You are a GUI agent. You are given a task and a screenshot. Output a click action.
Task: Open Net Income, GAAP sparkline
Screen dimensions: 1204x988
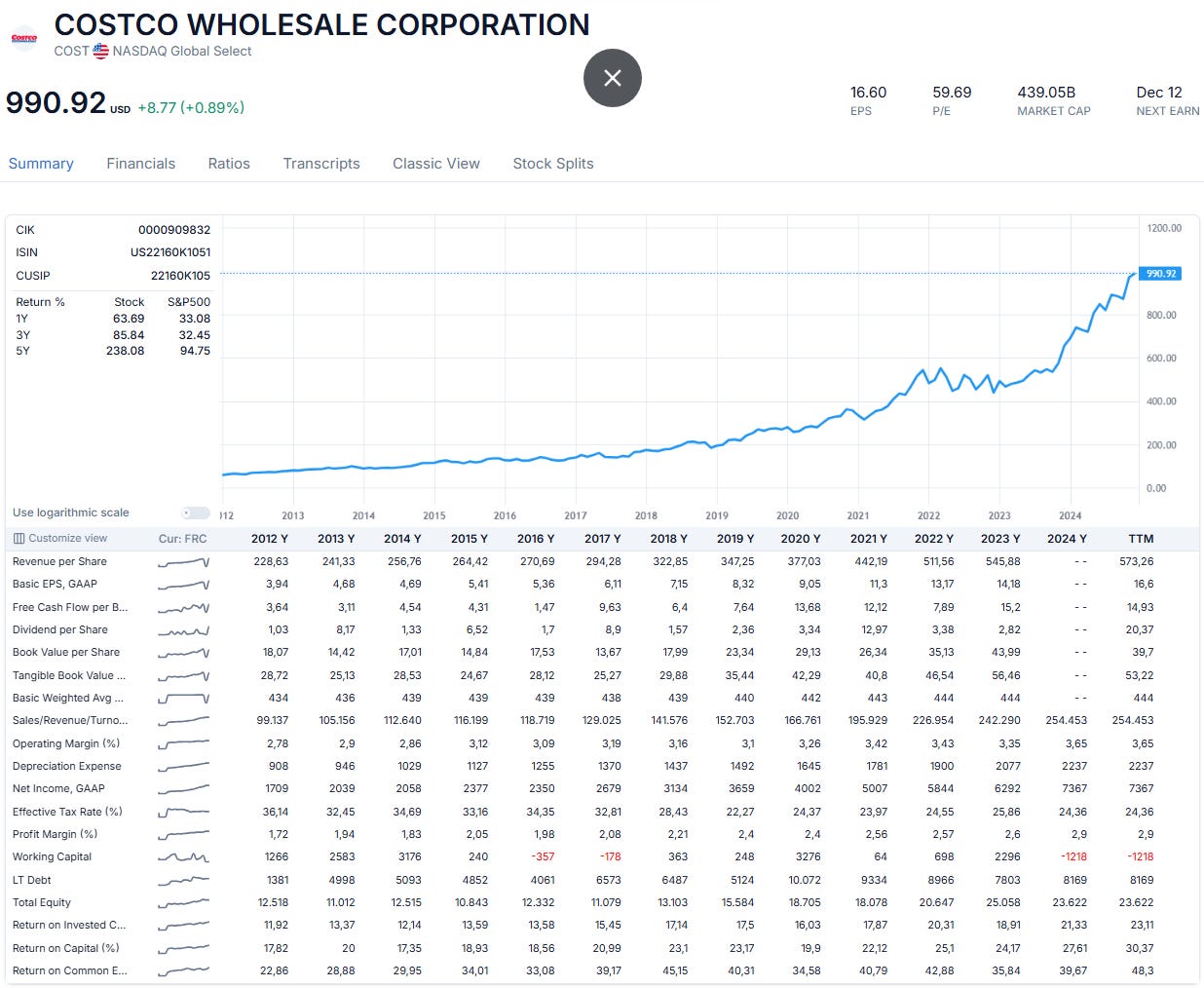pyautogui.click(x=183, y=789)
